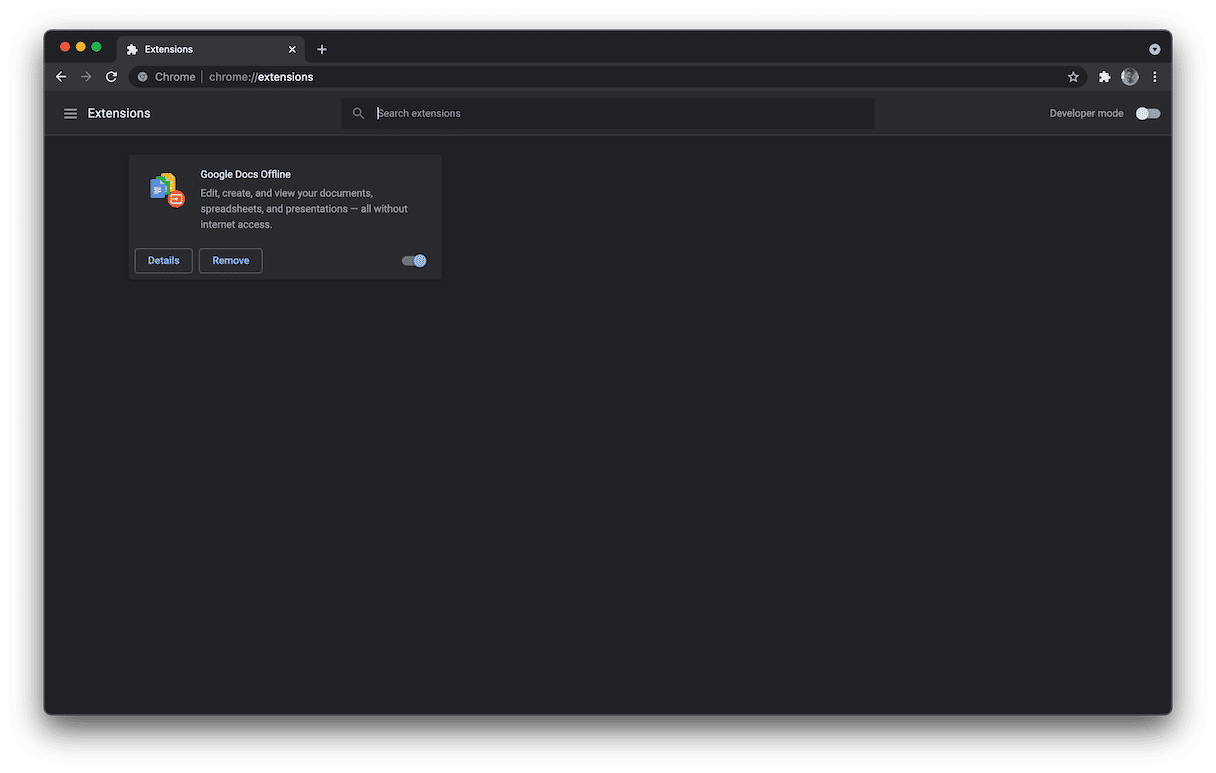Open the Extensions hamburger main menu
Viewport: 1216px width, 773px height.
click(70, 114)
